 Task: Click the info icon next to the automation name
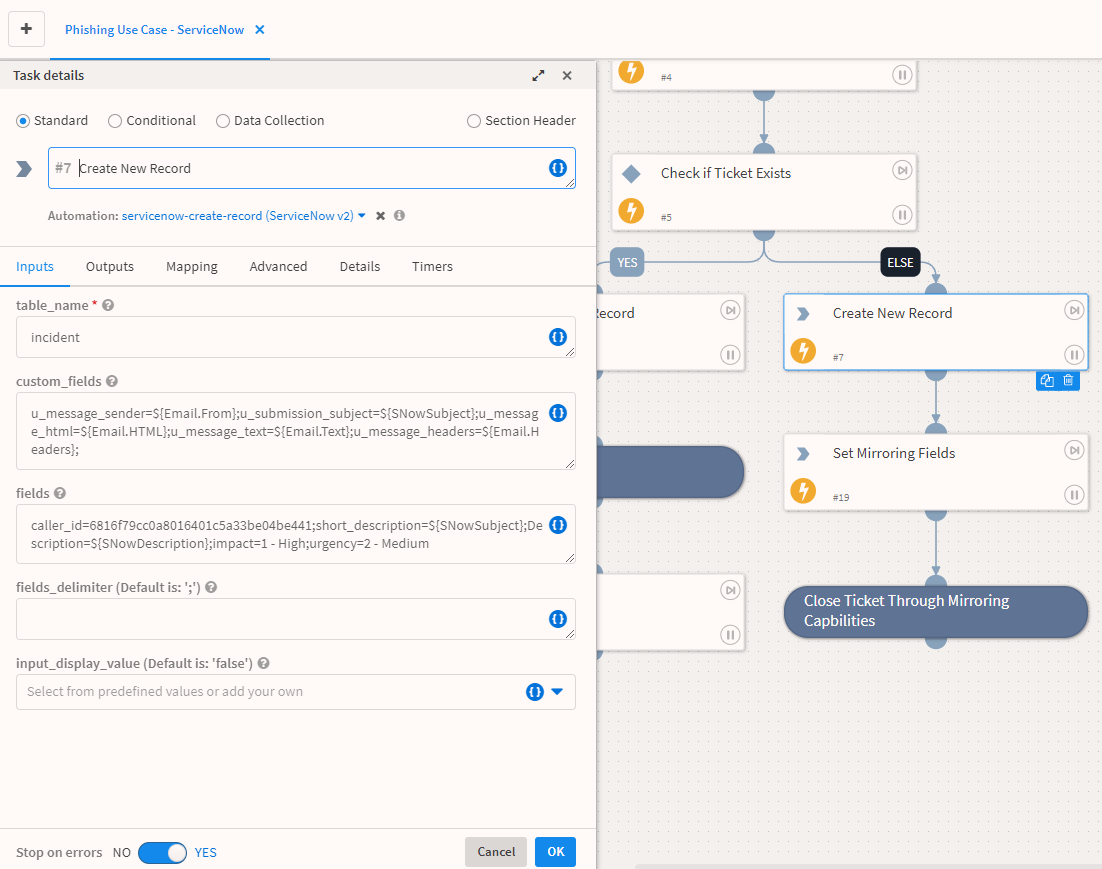click(399, 216)
